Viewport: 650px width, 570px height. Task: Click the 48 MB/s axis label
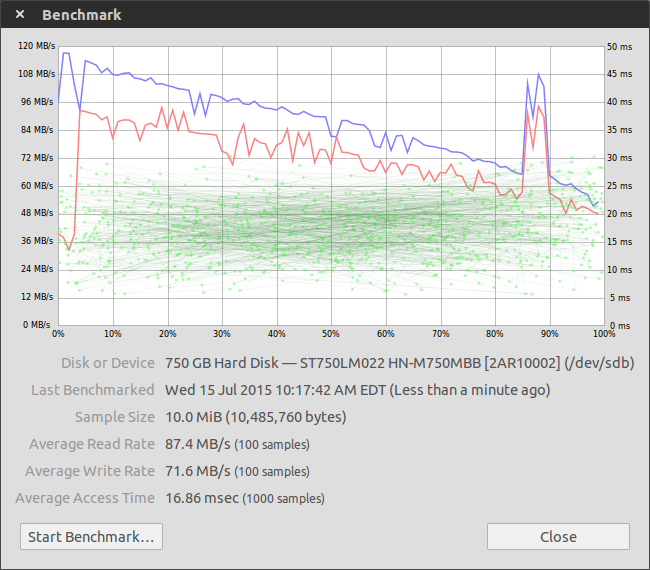tap(37, 213)
